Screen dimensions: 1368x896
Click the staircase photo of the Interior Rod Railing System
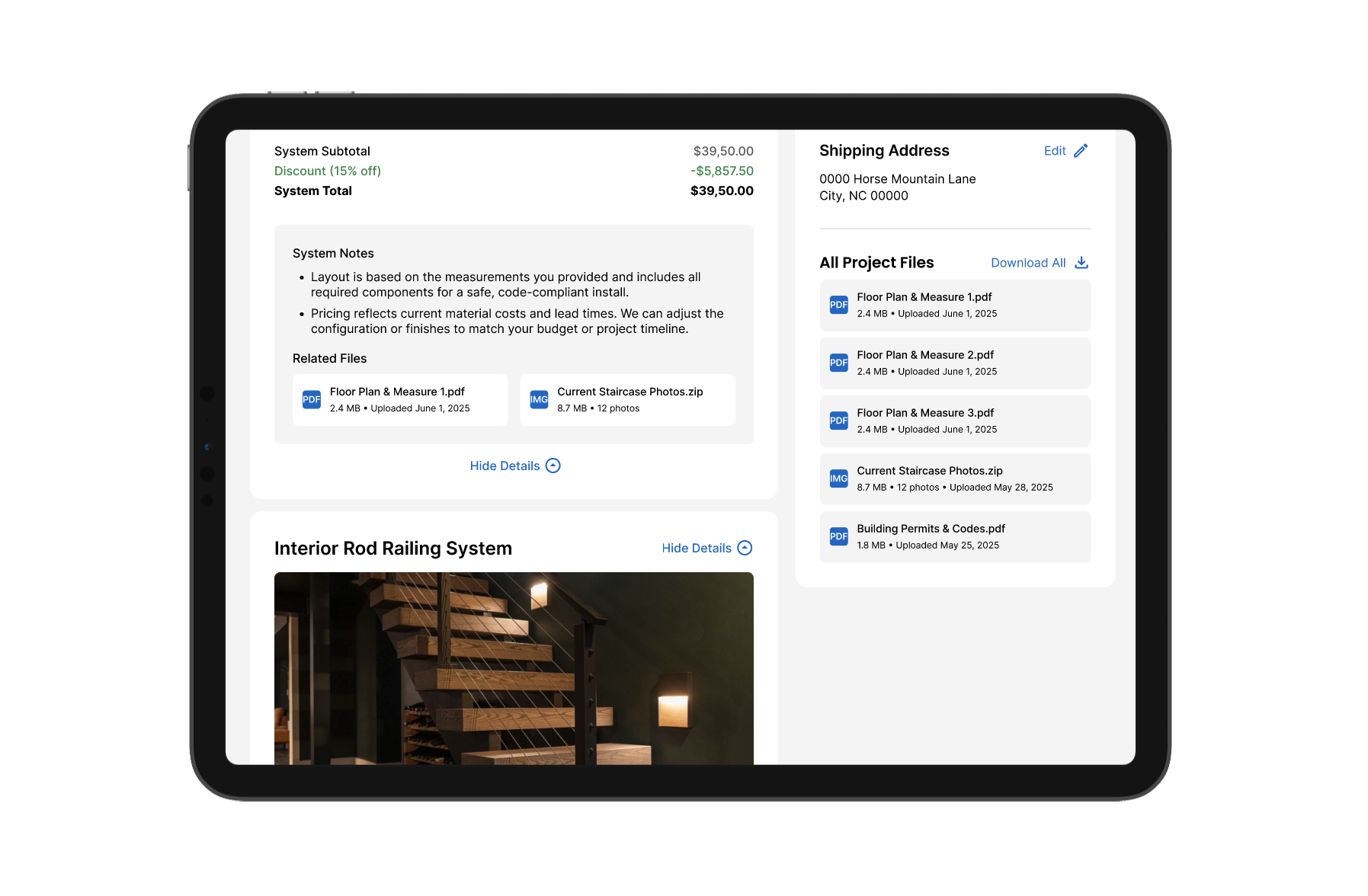tap(514, 668)
